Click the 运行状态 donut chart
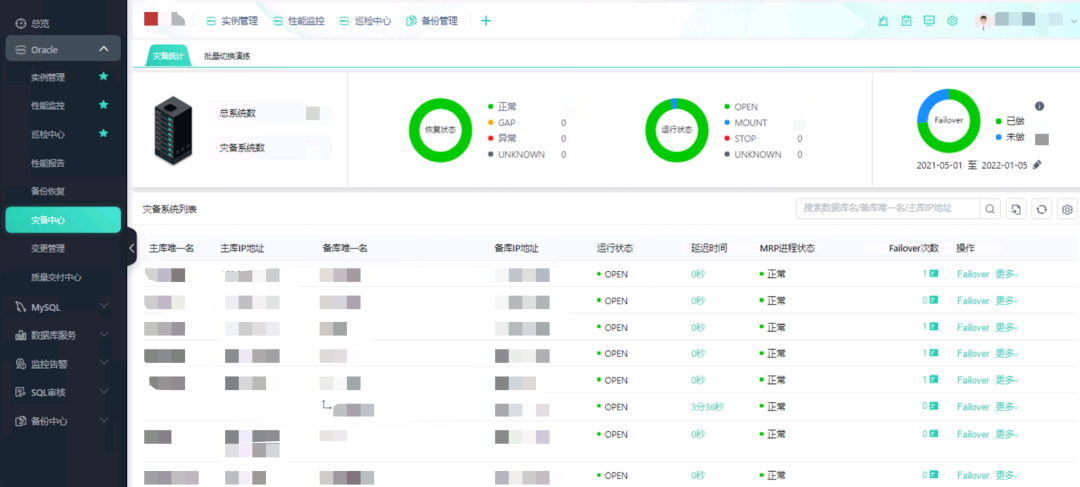The image size is (1080, 487). pyautogui.click(x=677, y=130)
